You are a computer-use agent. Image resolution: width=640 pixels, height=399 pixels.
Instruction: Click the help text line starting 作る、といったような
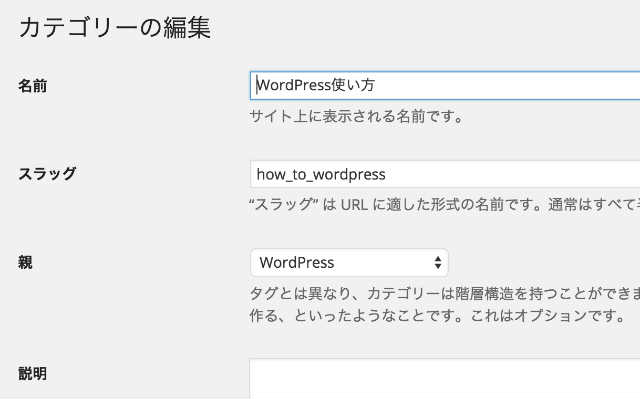[438, 315]
